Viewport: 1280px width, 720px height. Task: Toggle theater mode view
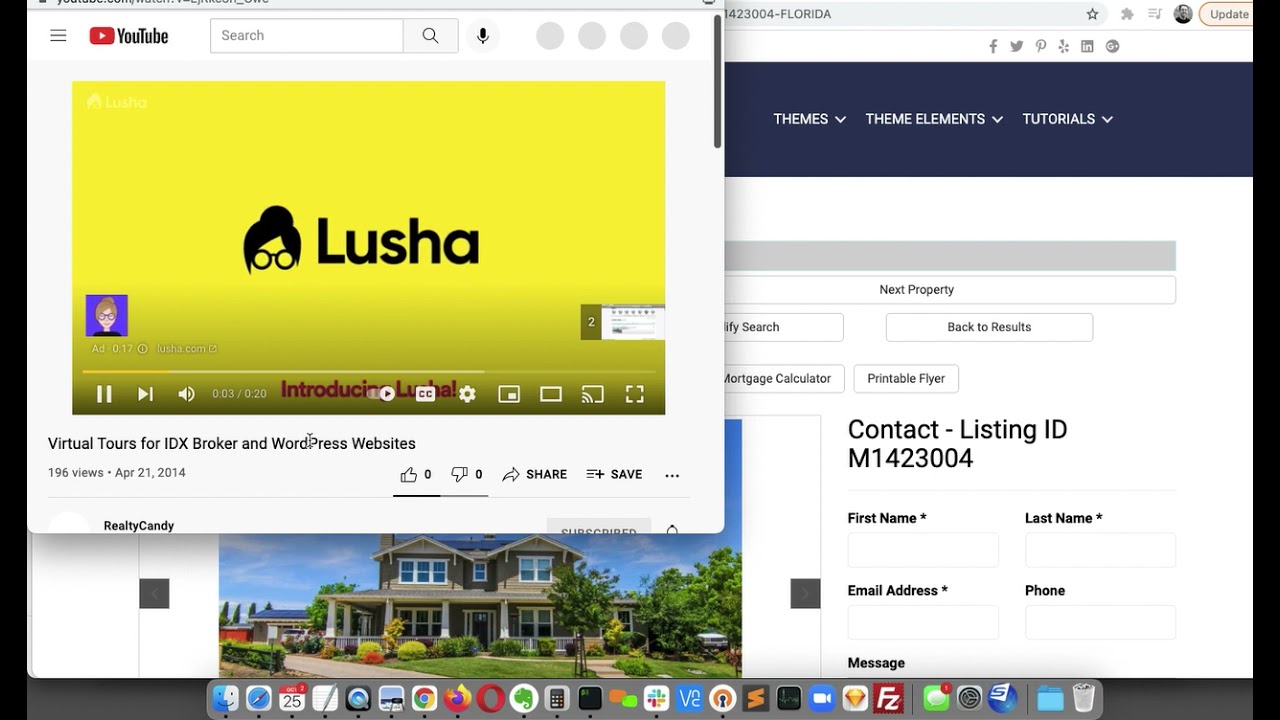click(551, 394)
